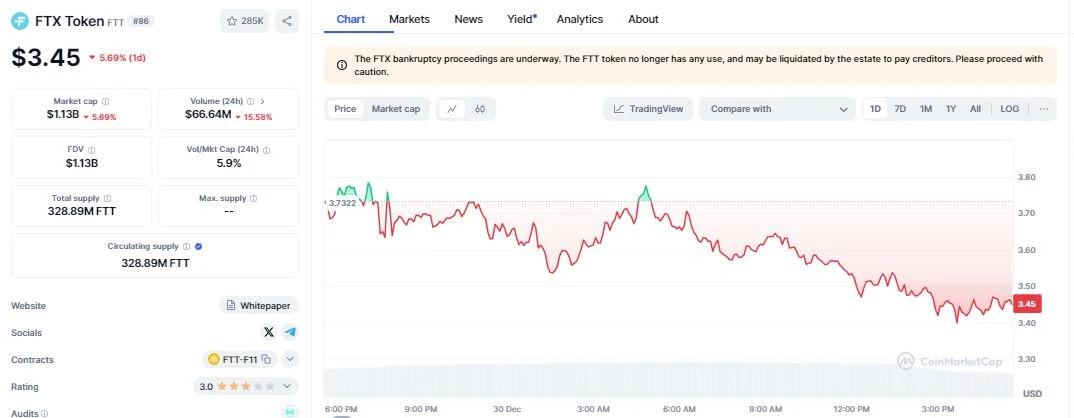Click the info icon beside Circulating supply
Screen dimensions: 1074x418
pos(186,247)
